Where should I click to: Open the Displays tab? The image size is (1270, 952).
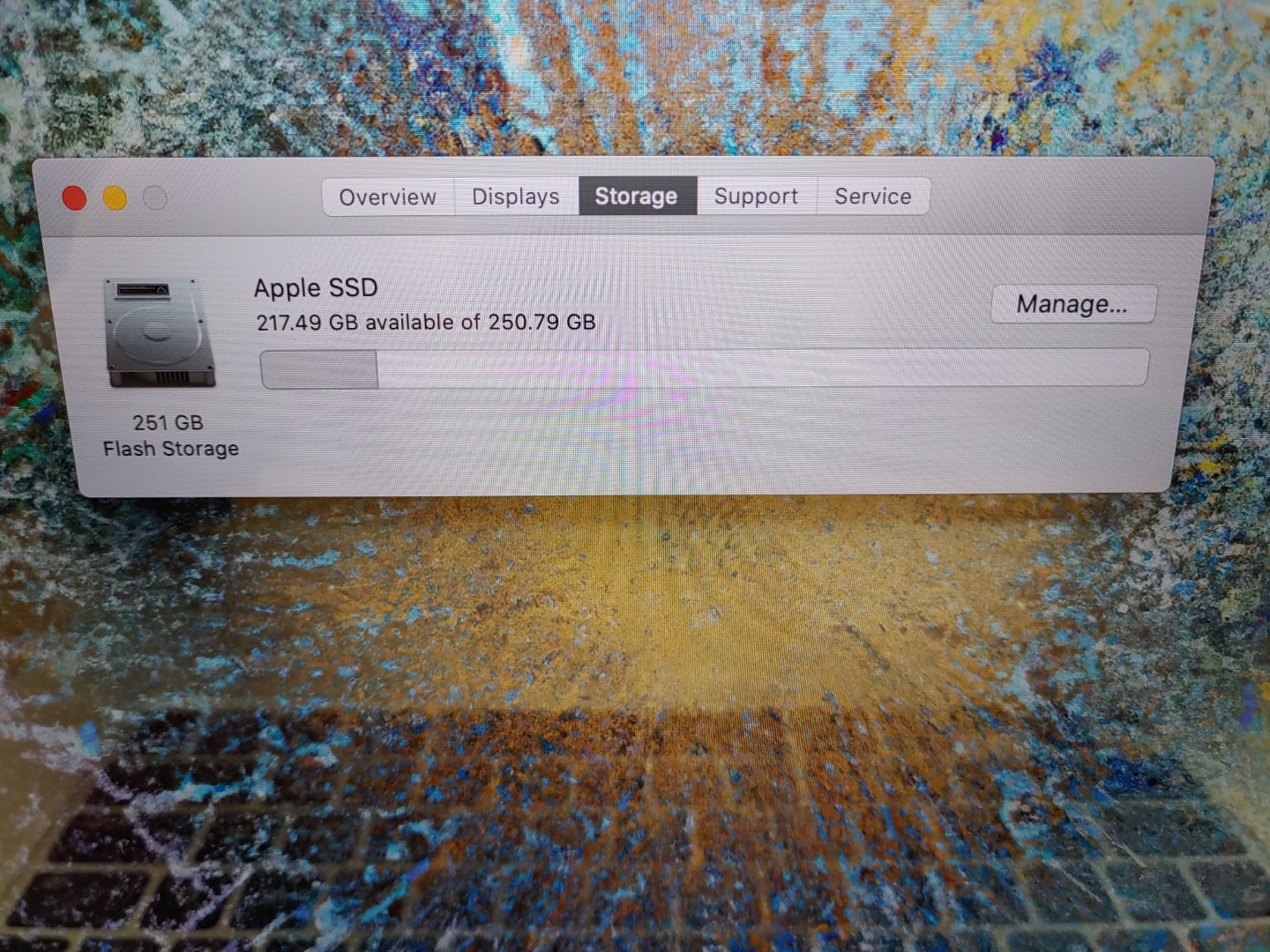pyautogui.click(x=516, y=196)
